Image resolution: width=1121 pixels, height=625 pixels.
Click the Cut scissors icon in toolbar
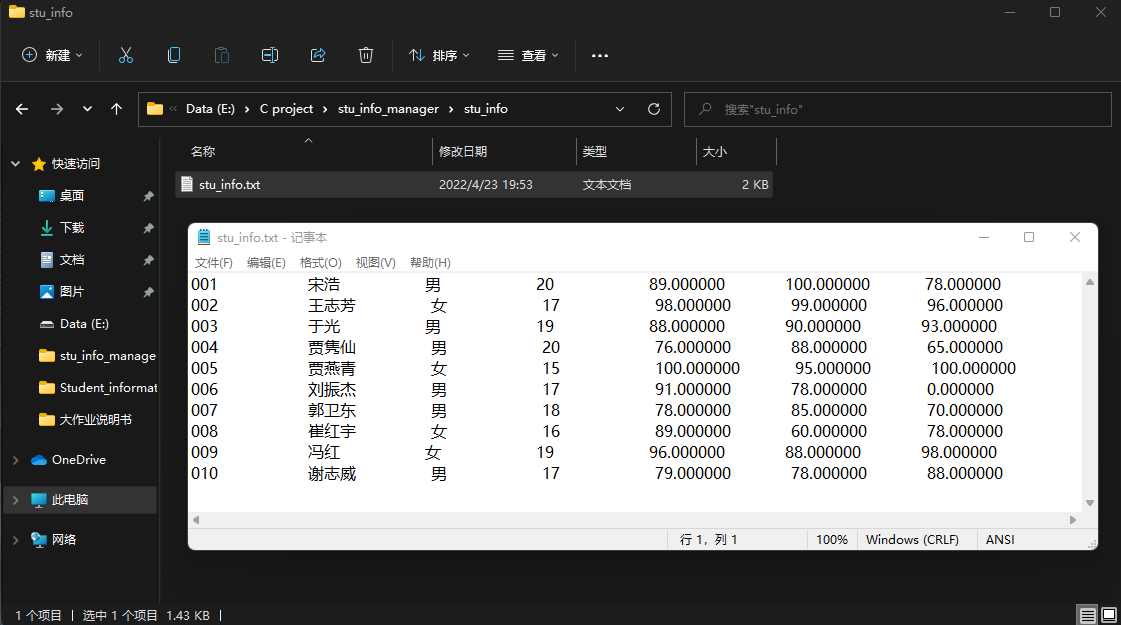click(126, 55)
